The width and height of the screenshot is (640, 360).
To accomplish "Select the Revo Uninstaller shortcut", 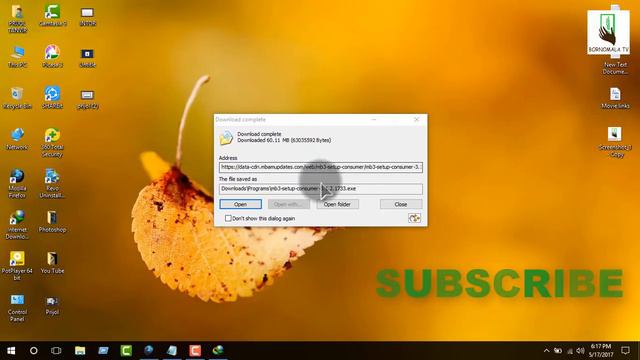I will (x=52, y=184).
